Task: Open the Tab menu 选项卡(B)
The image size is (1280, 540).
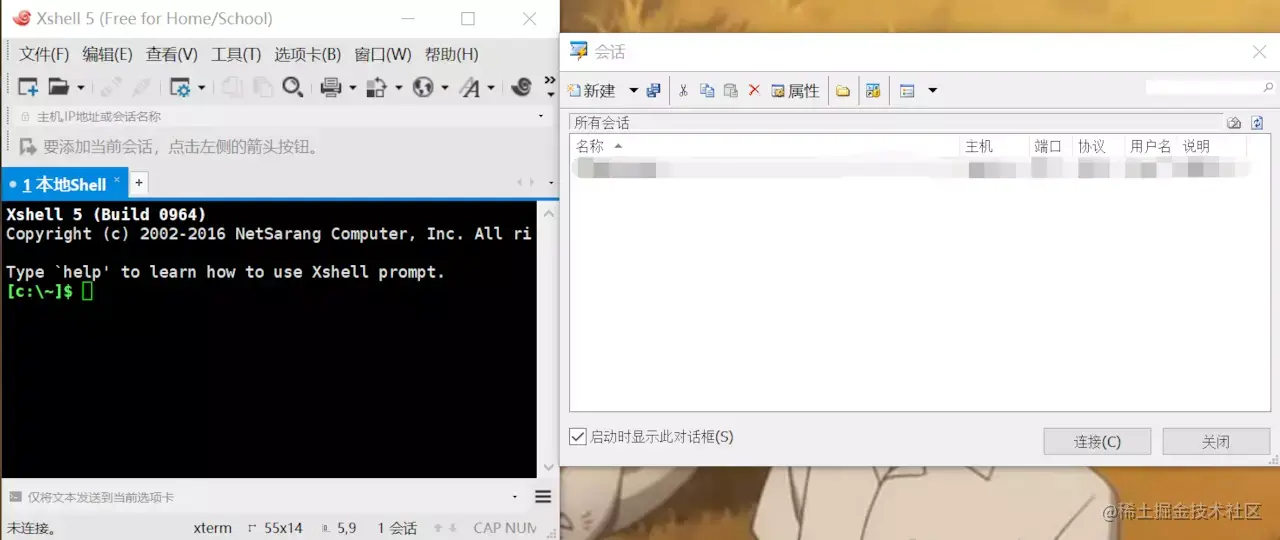Action: tap(308, 54)
